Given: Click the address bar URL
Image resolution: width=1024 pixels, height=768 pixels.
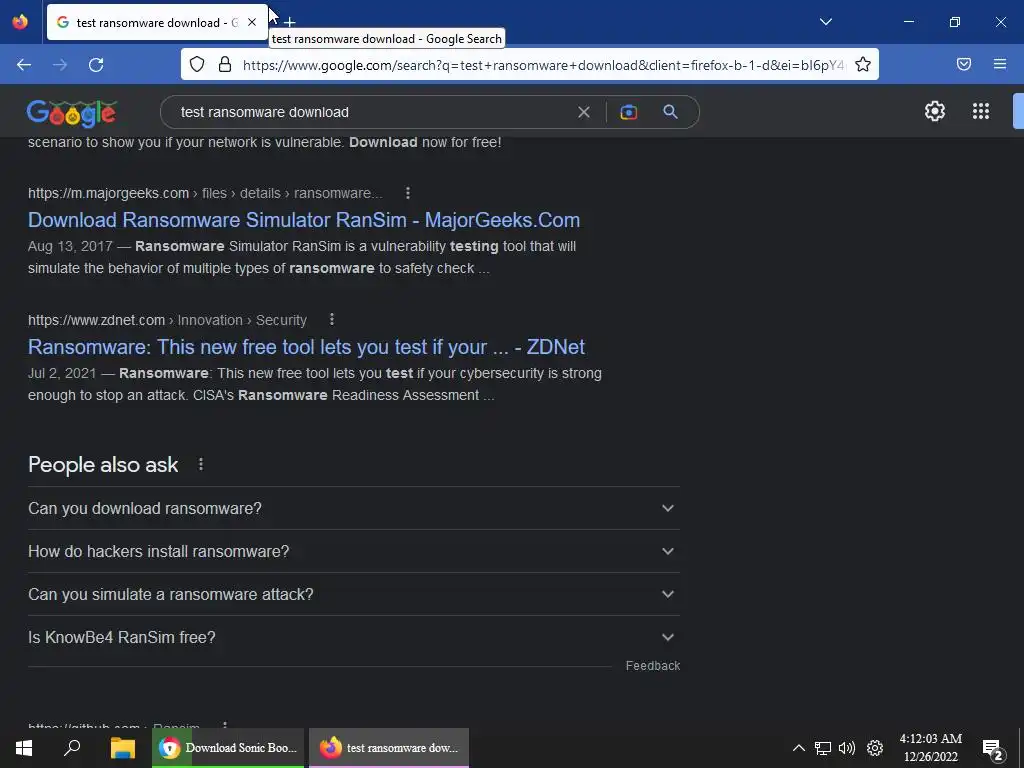Looking at the screenshot, I should (x=543, y=65).
